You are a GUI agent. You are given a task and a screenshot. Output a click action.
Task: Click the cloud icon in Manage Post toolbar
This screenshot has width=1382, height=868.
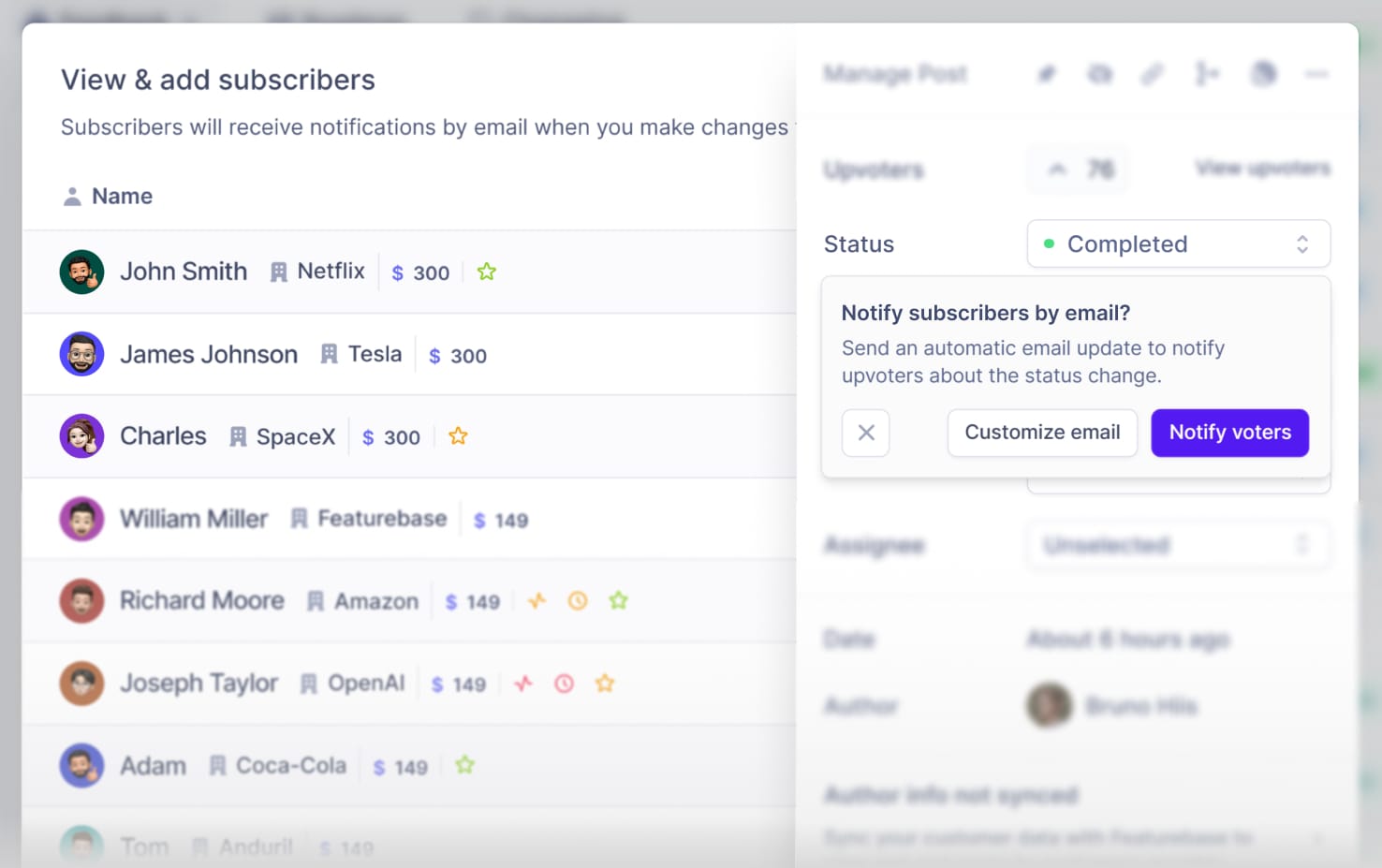(1100, 74)
